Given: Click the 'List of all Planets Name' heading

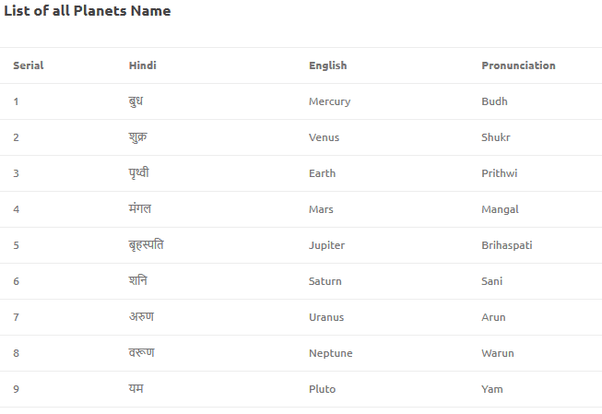Looking at the screenshot, I should pos(87,11).
